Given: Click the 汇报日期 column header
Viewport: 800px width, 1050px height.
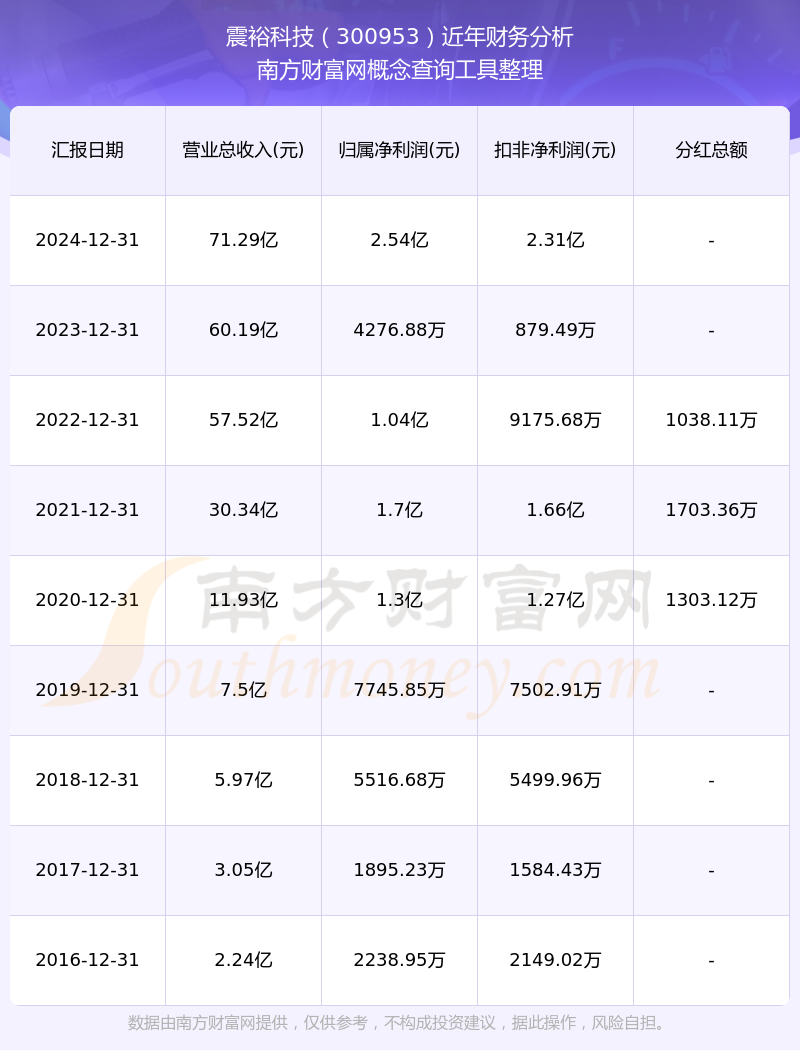Looking at the screenshot, I should coord(88,150).
